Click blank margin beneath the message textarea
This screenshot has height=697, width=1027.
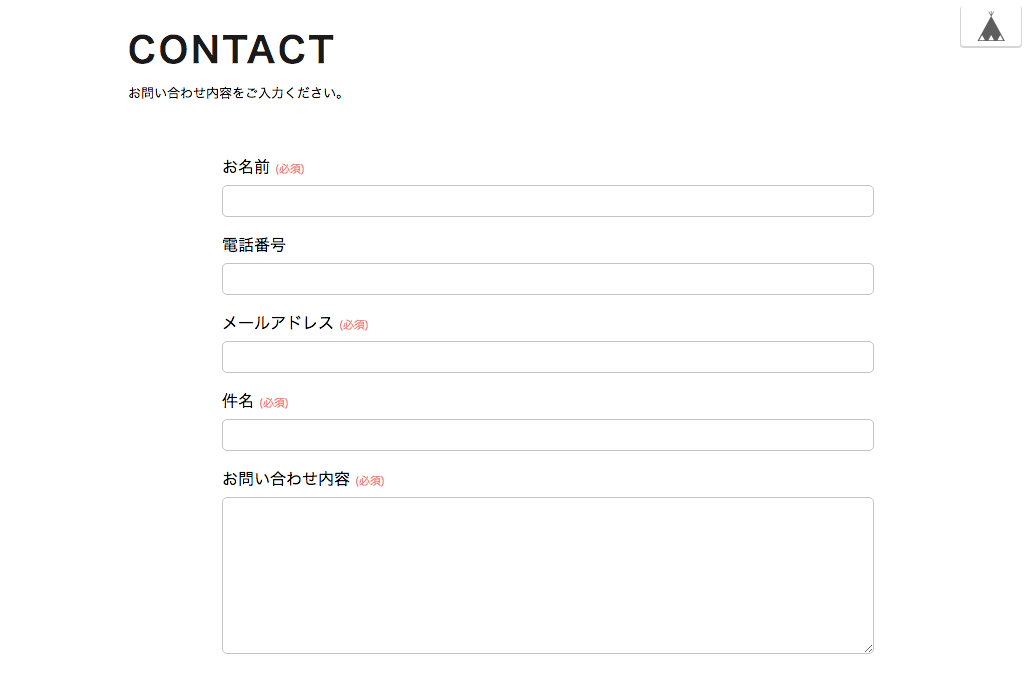point(548,676)
